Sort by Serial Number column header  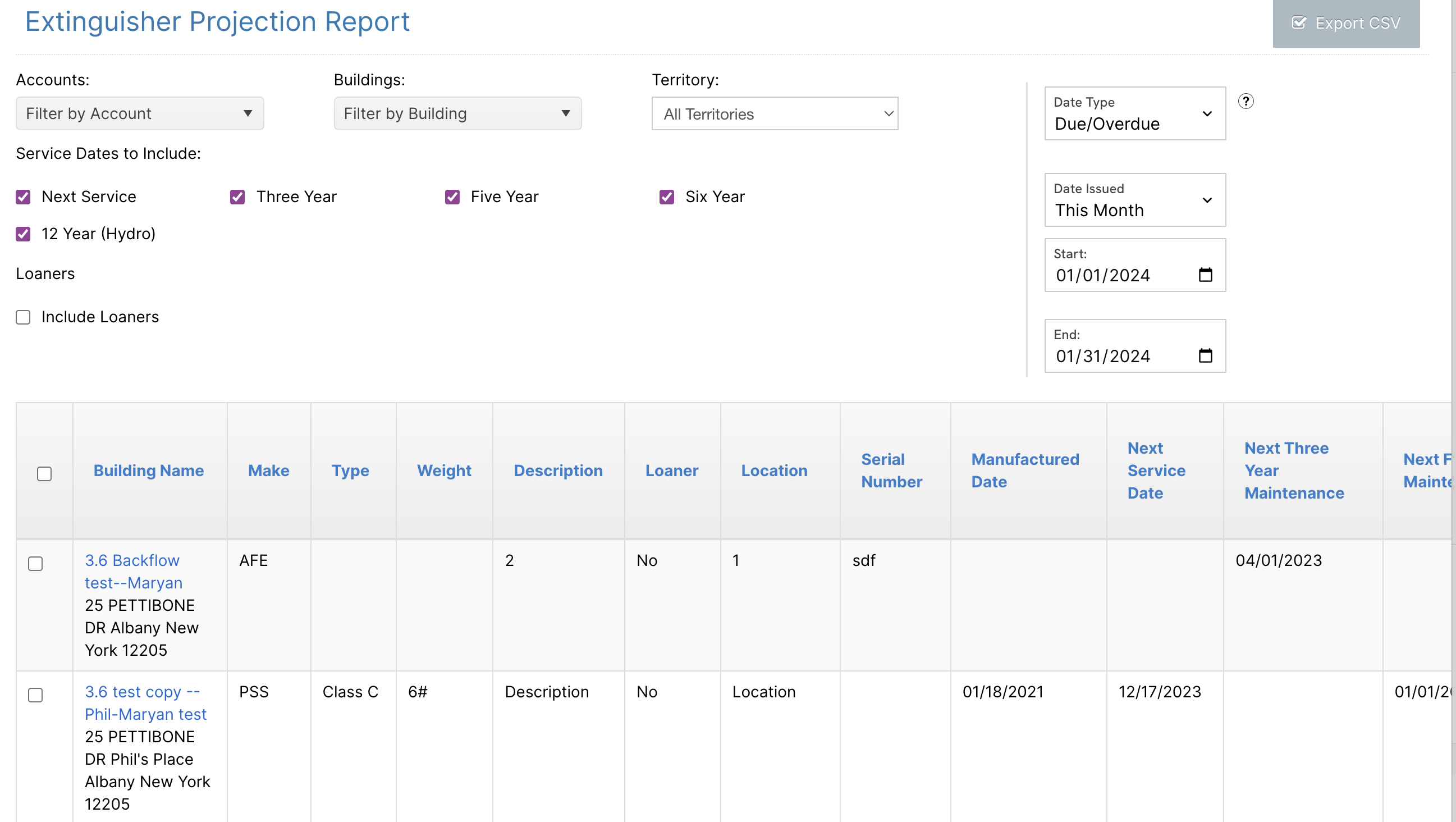click(x=892, y=471)
